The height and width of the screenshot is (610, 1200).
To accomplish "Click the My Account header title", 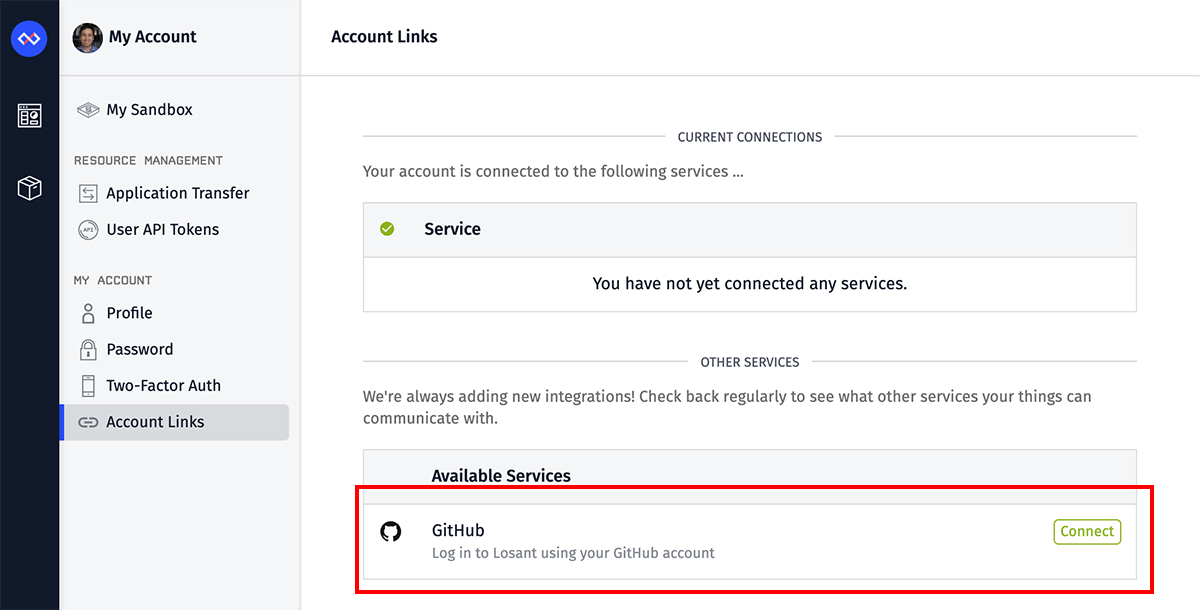I will pyautogui.click(x=152, y=37).
